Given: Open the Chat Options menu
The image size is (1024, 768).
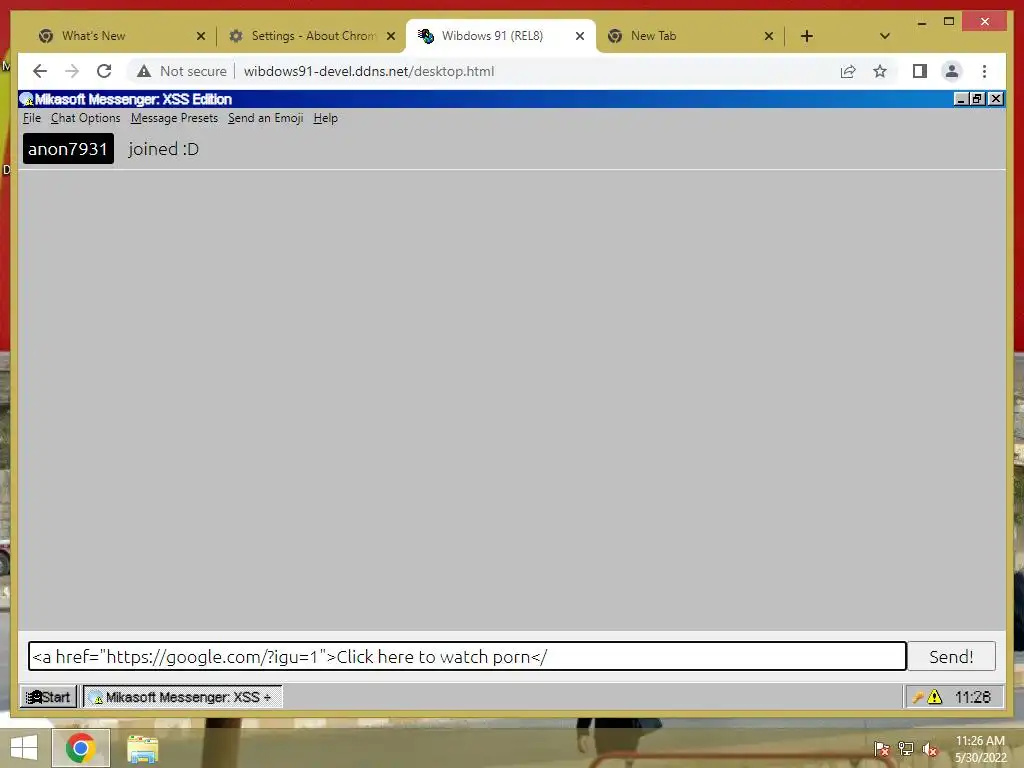Looking at the screenshot, I should [86, 118].
